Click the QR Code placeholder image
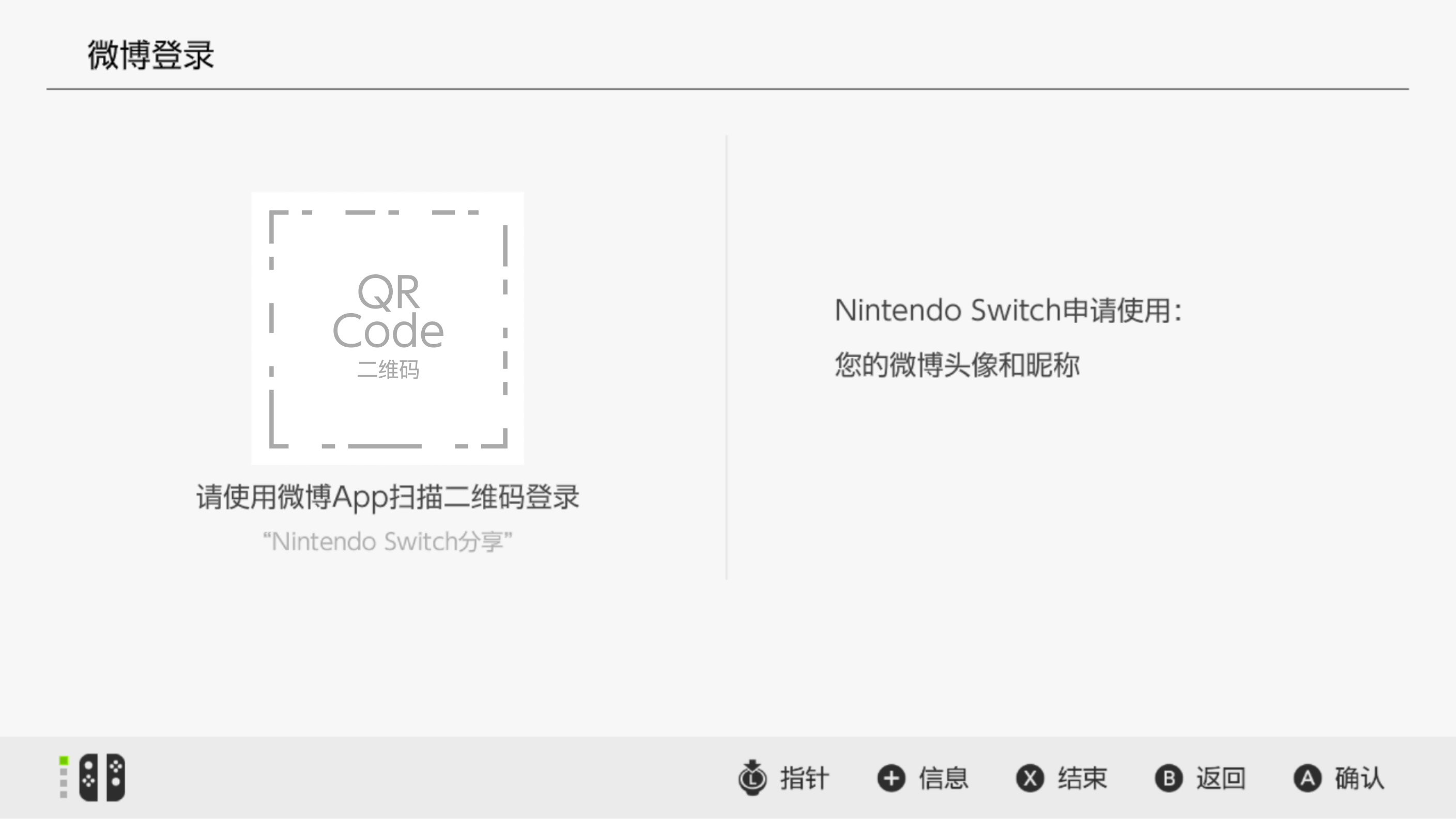 click(x=388, y=329)
